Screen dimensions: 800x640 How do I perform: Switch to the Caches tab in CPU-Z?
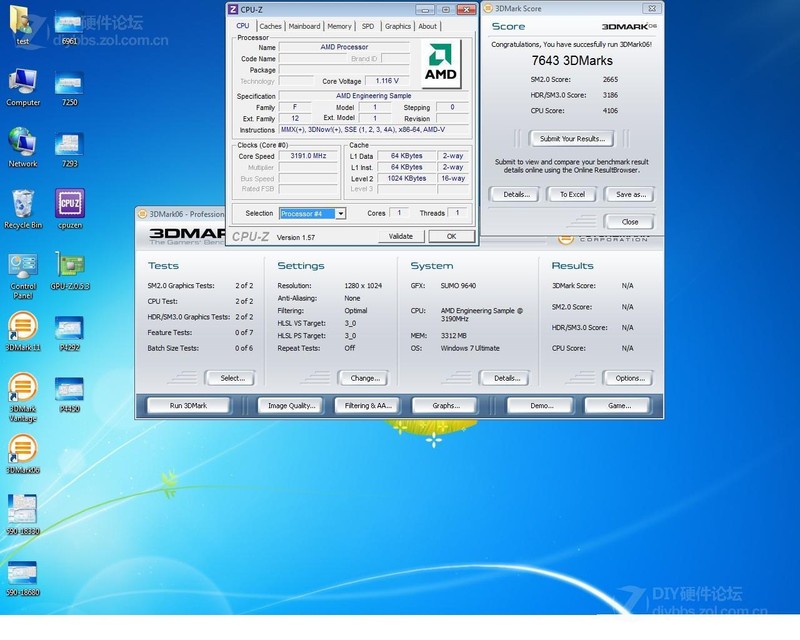point(270,26)
